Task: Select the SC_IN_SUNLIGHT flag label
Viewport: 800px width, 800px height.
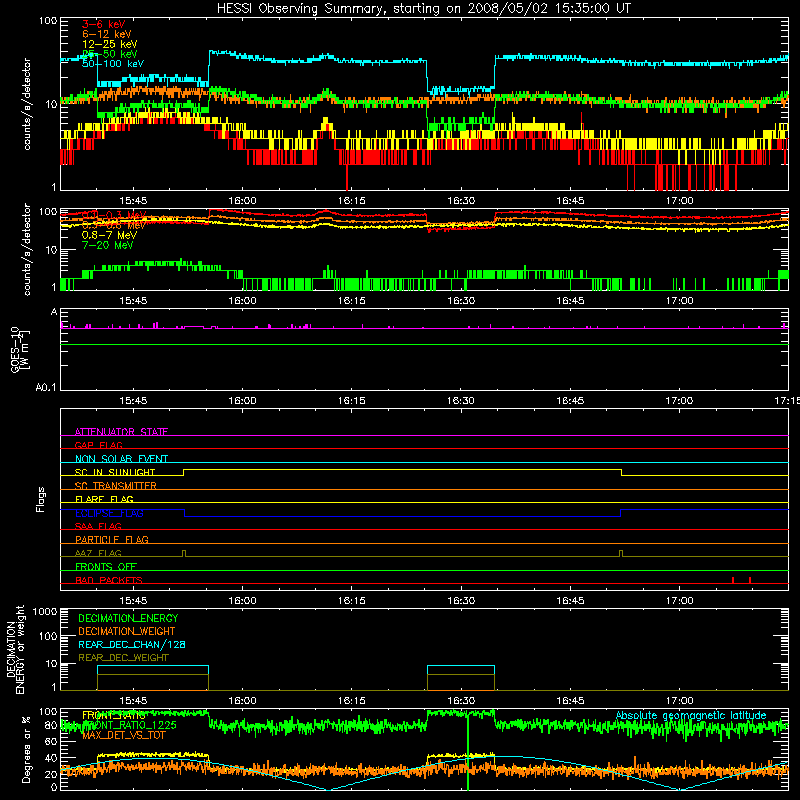Action: (115, 472)
